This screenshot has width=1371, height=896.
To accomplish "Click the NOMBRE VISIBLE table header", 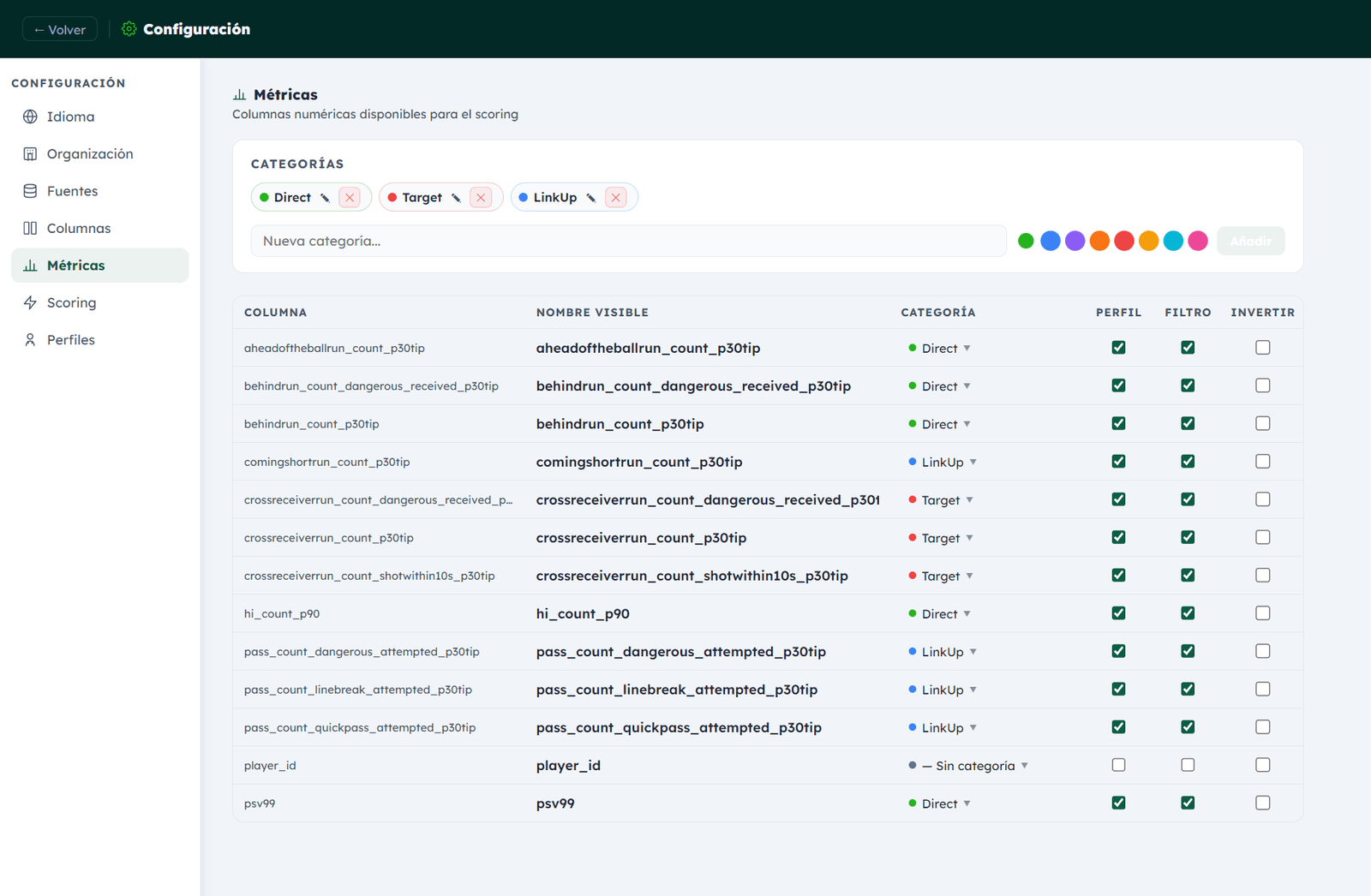I will (x=592, y=313).
